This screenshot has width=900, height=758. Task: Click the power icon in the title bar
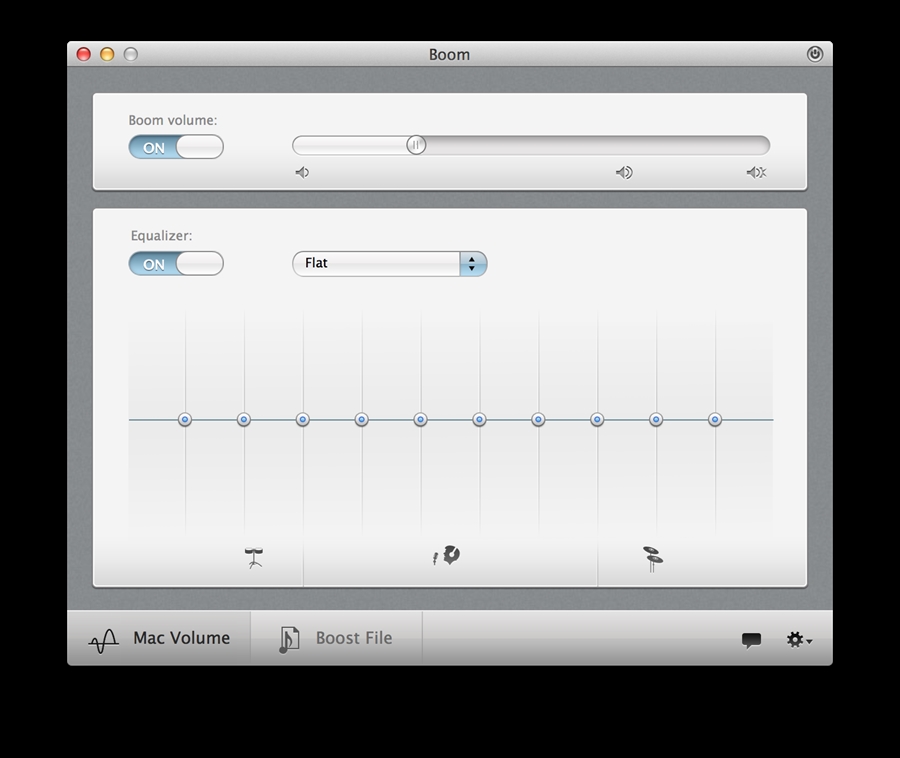[x=814, y=54]
